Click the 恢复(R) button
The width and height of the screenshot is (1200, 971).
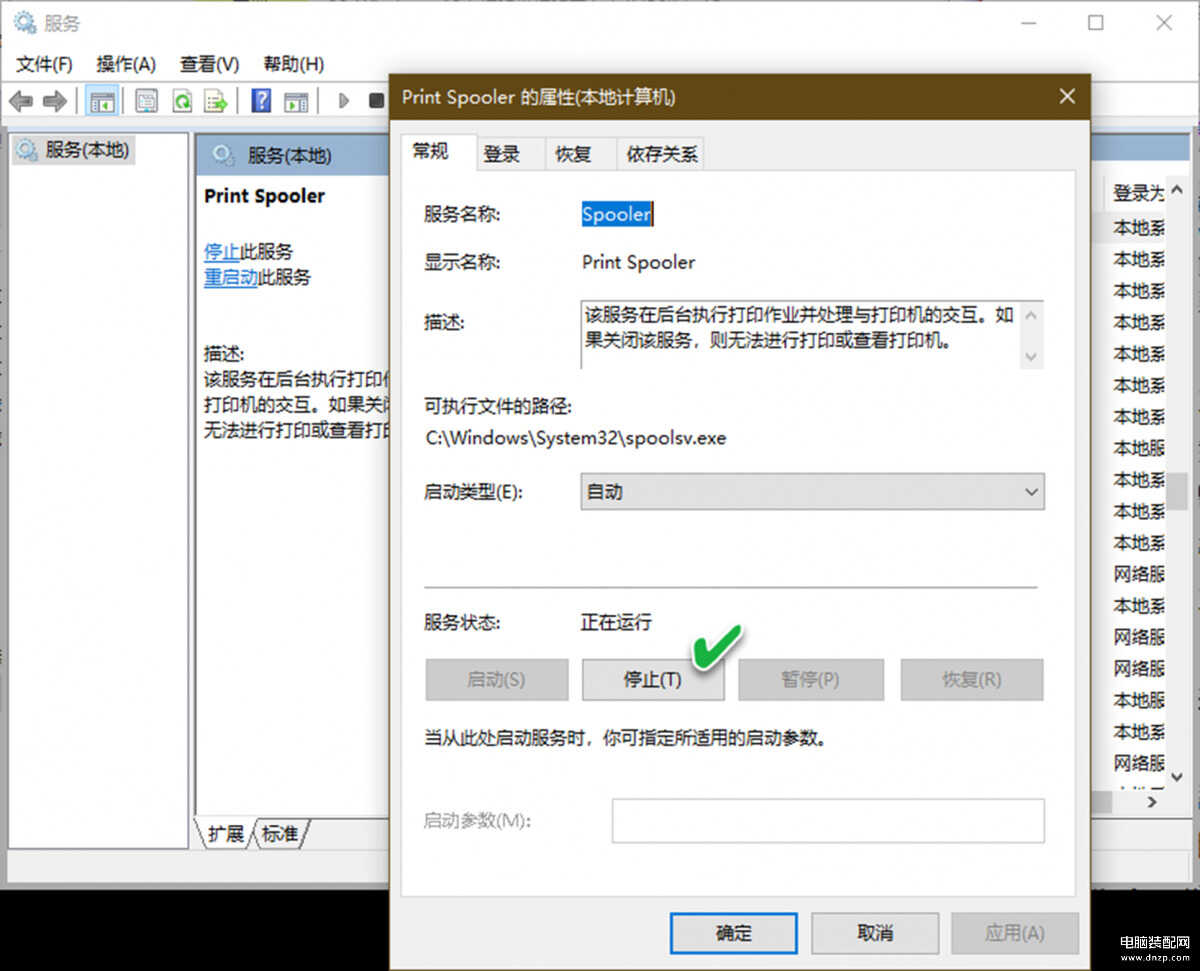tap(972, 679)
